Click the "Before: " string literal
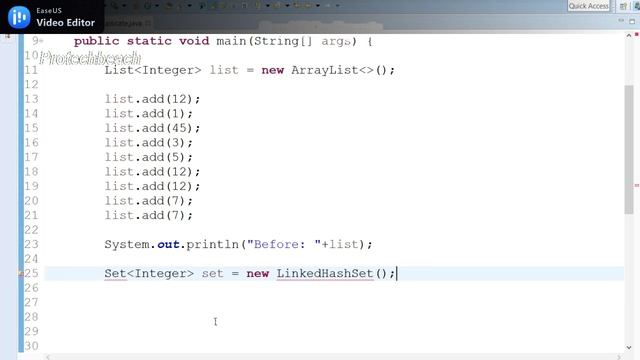Viewport: 640px width, 360px height. point(284,244)
